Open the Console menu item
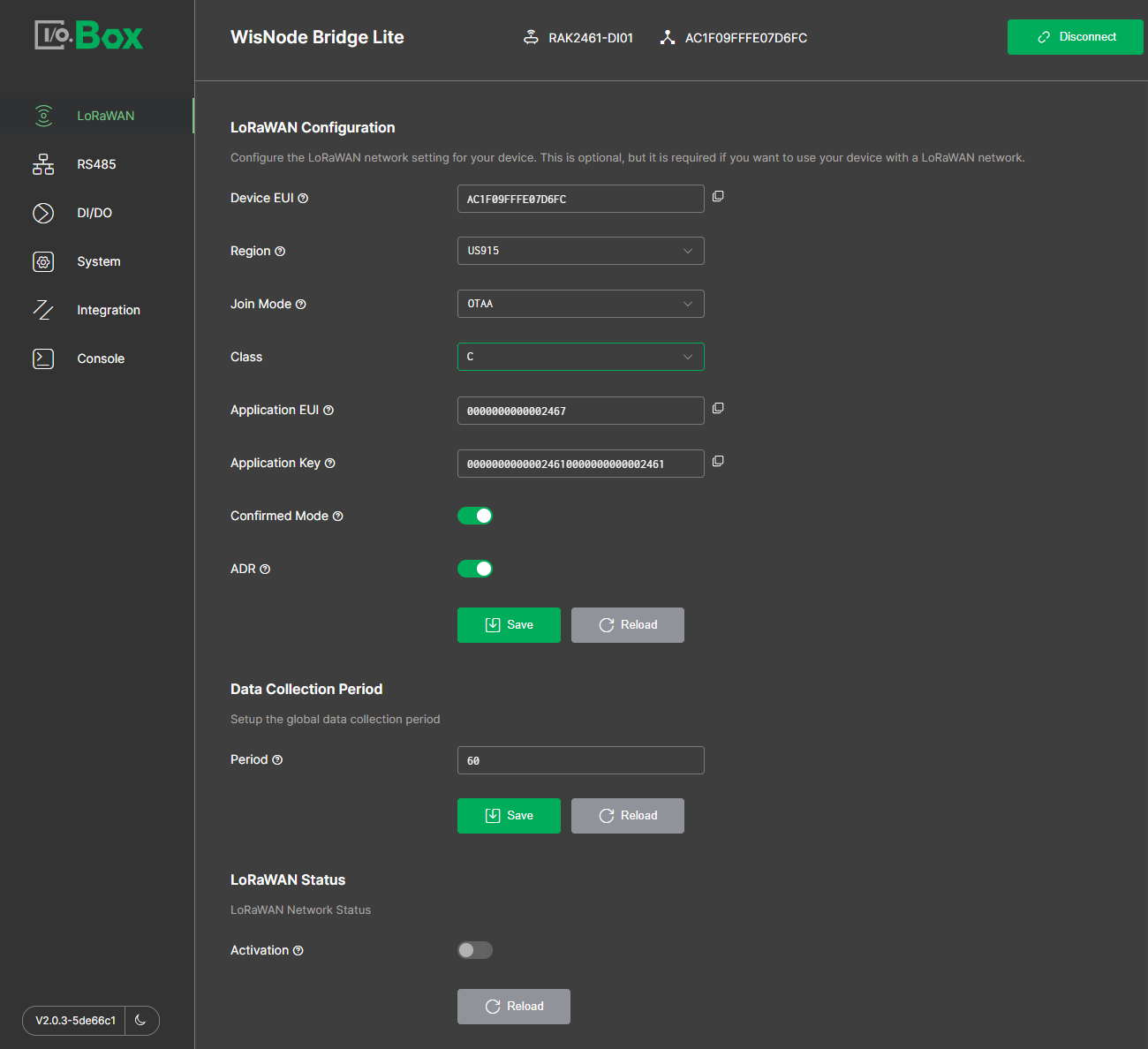1148x1049 pixels. click(x=97, y=358)
